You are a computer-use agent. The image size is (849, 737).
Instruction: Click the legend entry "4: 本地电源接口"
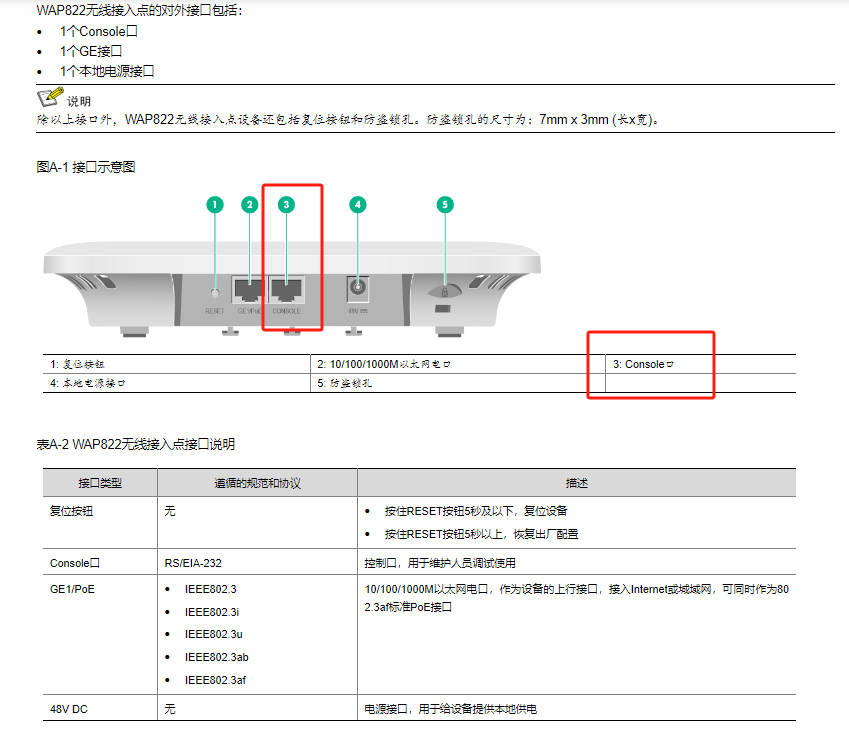tap(88, 383)
